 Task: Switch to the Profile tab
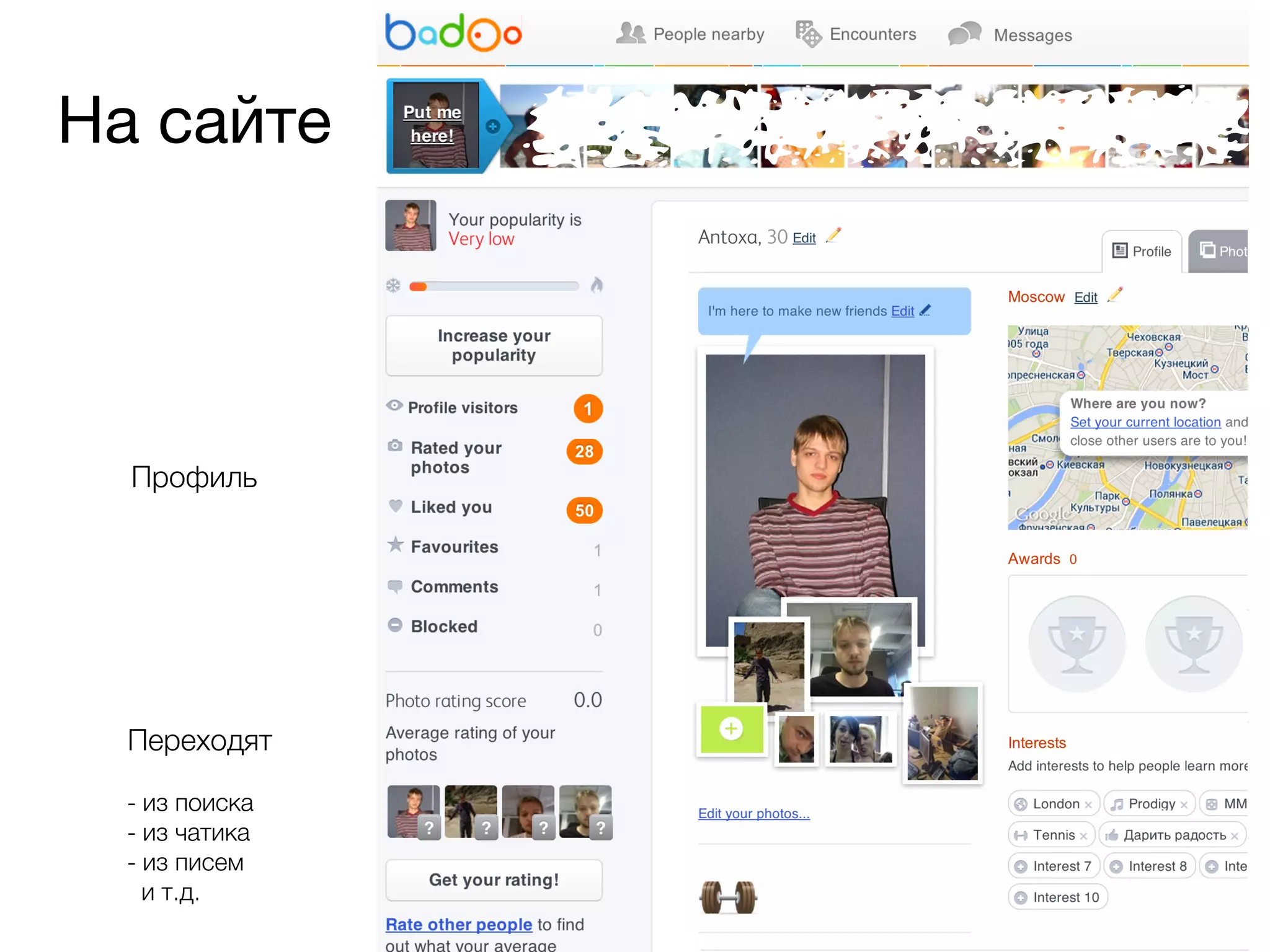point(1142,251)
